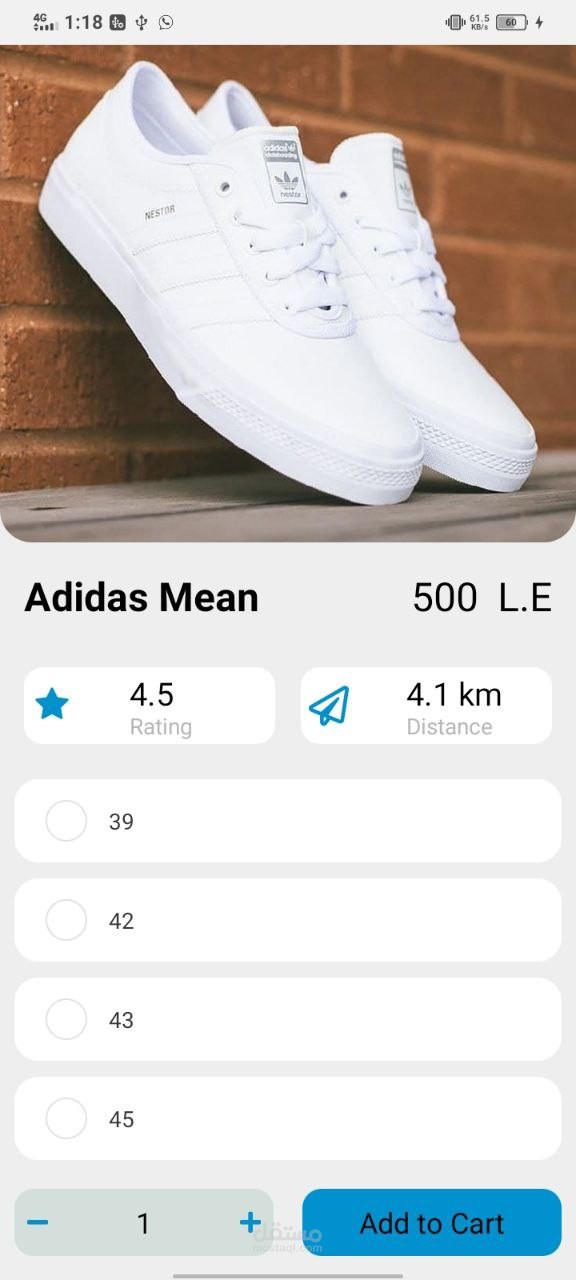Viewport: 576px width, 1280px height.
Task: Tap the white Adidas shoe photo
Action: point(288,293)
